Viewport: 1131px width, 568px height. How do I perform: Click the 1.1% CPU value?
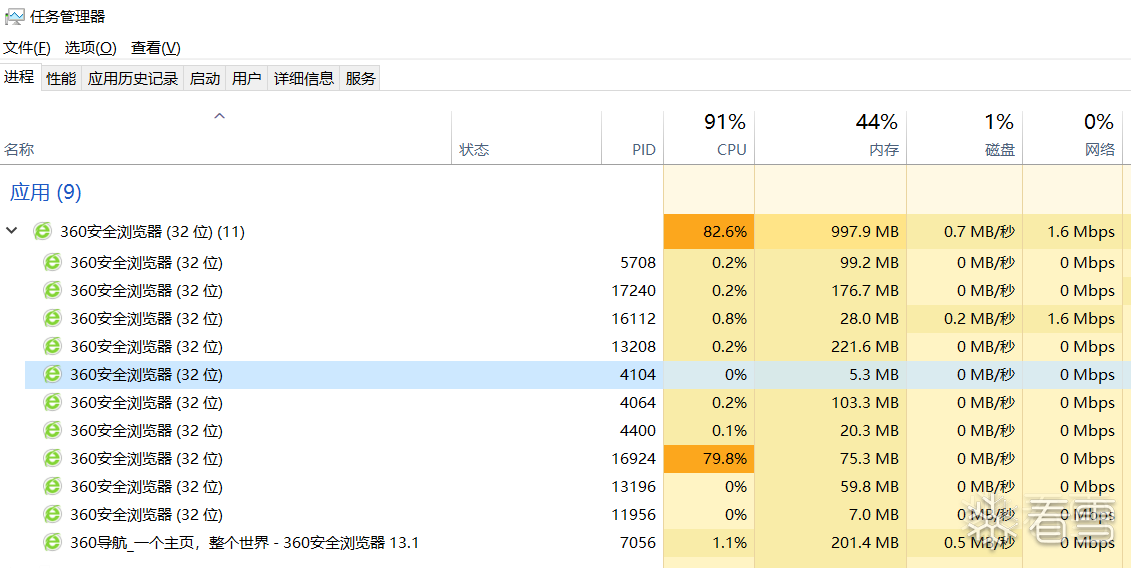[x=729, y=542]
